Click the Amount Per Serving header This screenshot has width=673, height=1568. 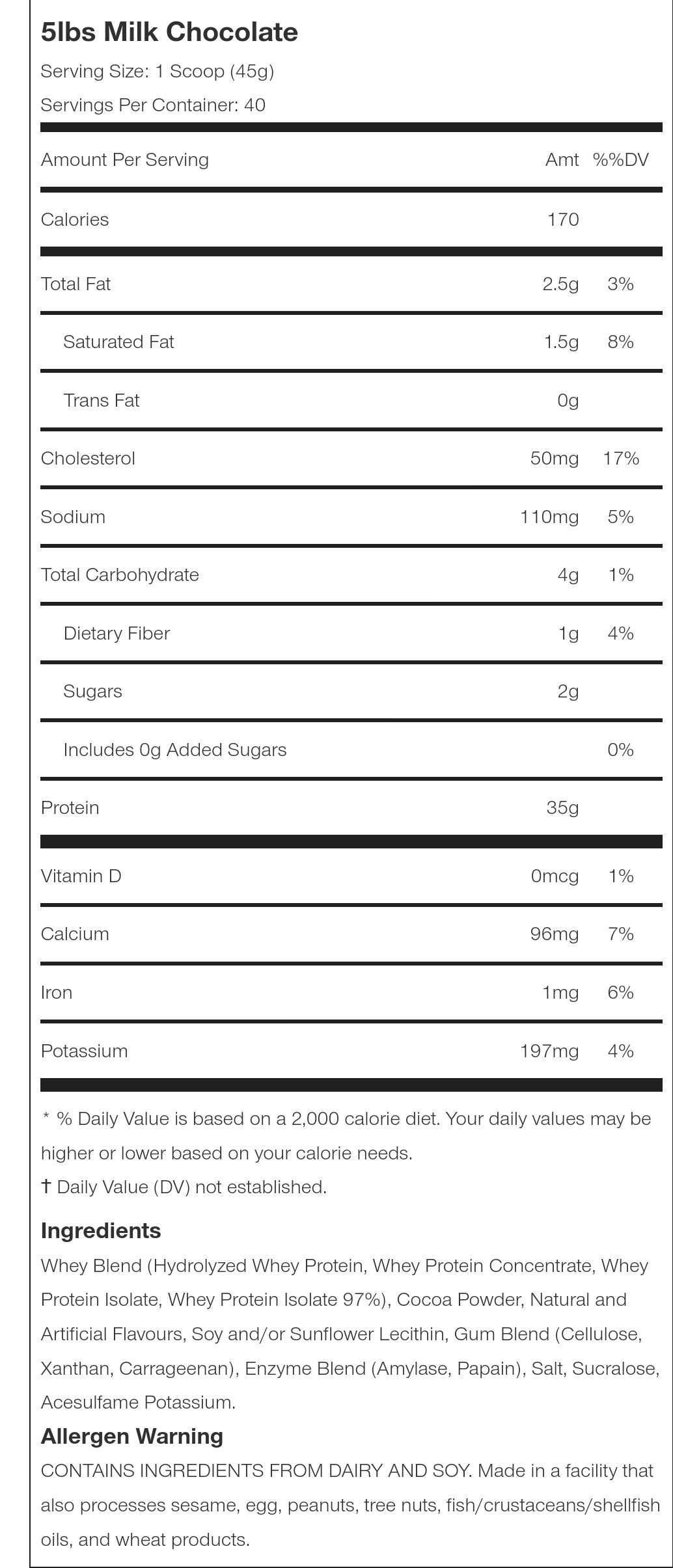click(x=125, y=160)
